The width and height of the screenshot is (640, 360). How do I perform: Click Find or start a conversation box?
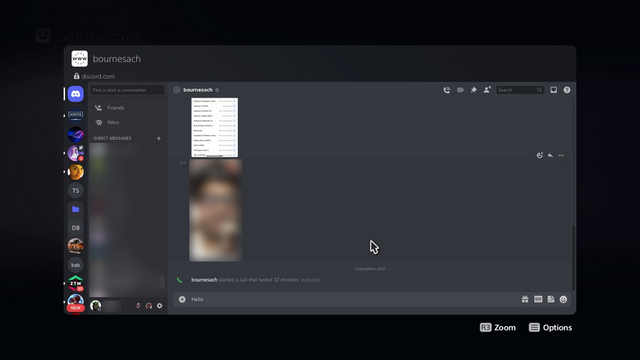[127, 90]
